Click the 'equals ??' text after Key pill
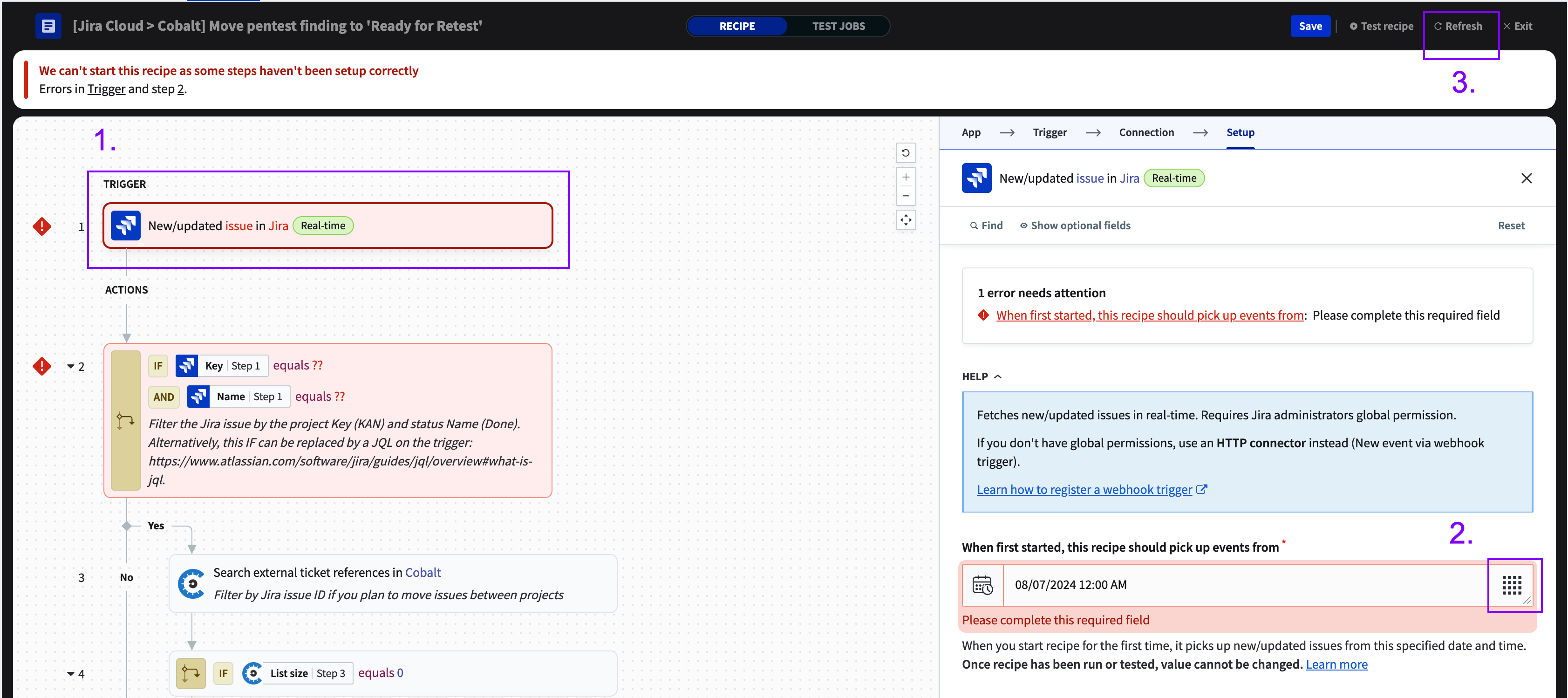Image resolution: width=1568 pixels, height=698 pixels. 298,365
